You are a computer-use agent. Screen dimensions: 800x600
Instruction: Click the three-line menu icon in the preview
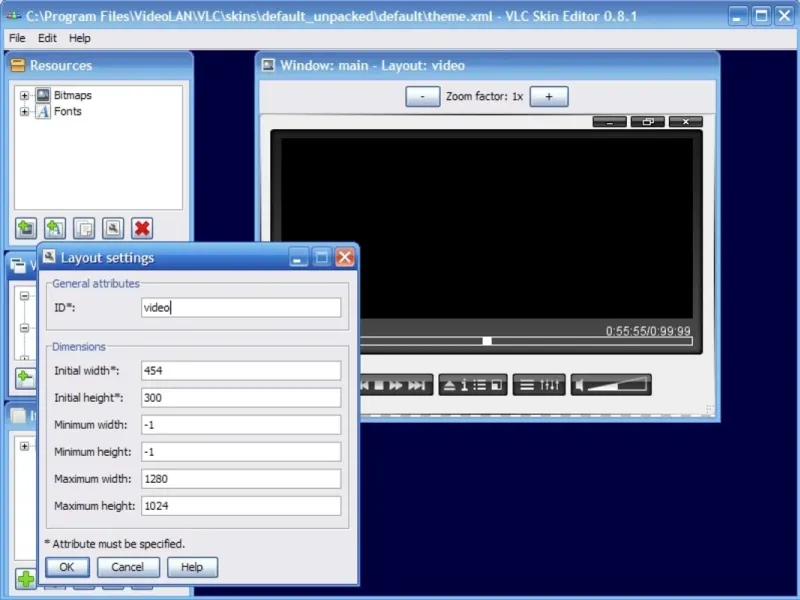point(527,385)
